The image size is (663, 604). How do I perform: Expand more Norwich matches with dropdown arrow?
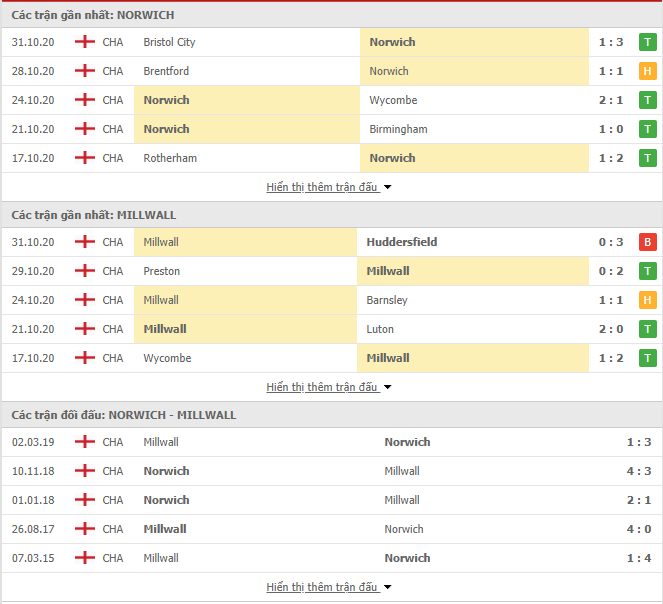point(387,187)
